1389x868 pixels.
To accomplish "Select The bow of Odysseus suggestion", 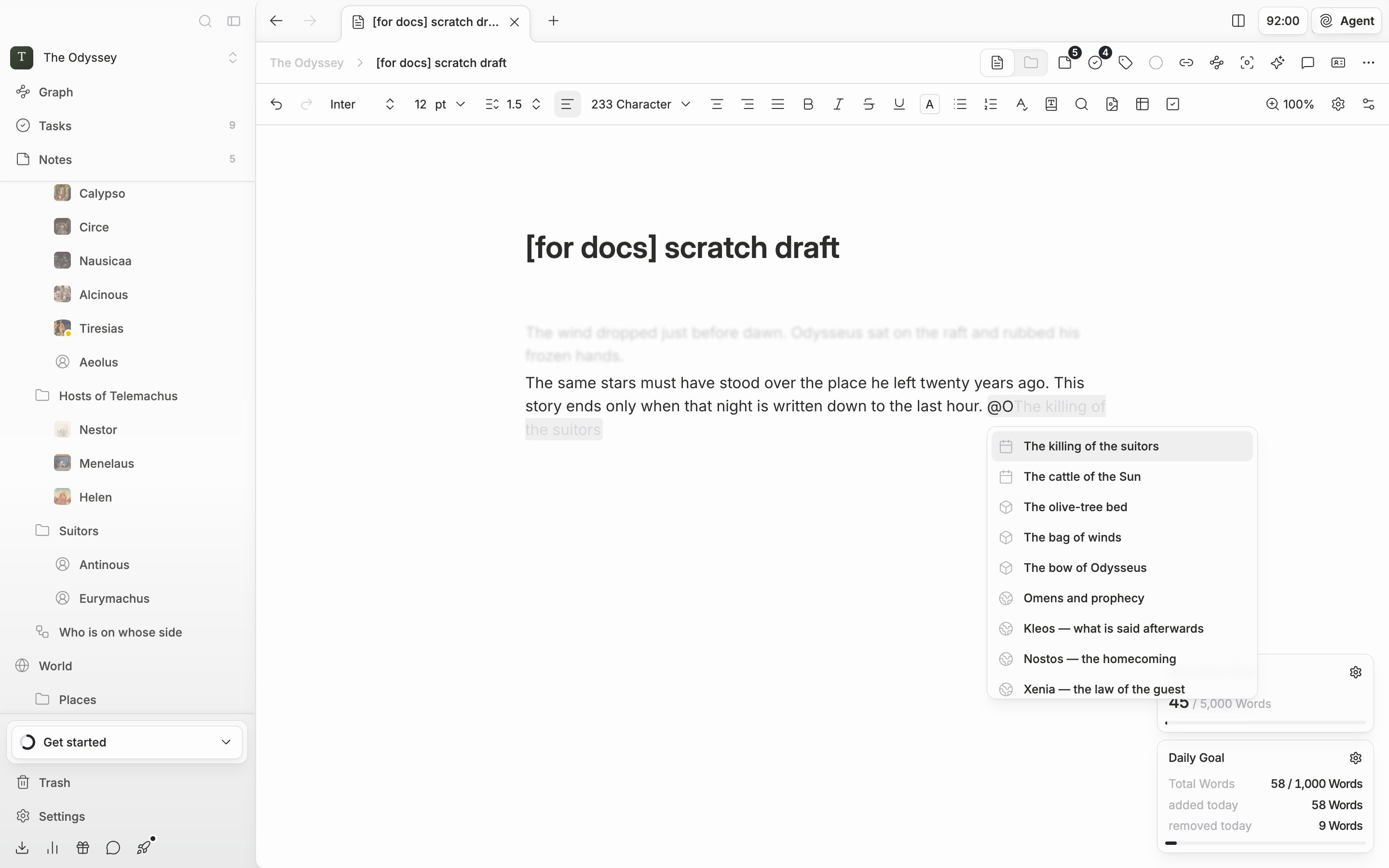I will 1122,568.
